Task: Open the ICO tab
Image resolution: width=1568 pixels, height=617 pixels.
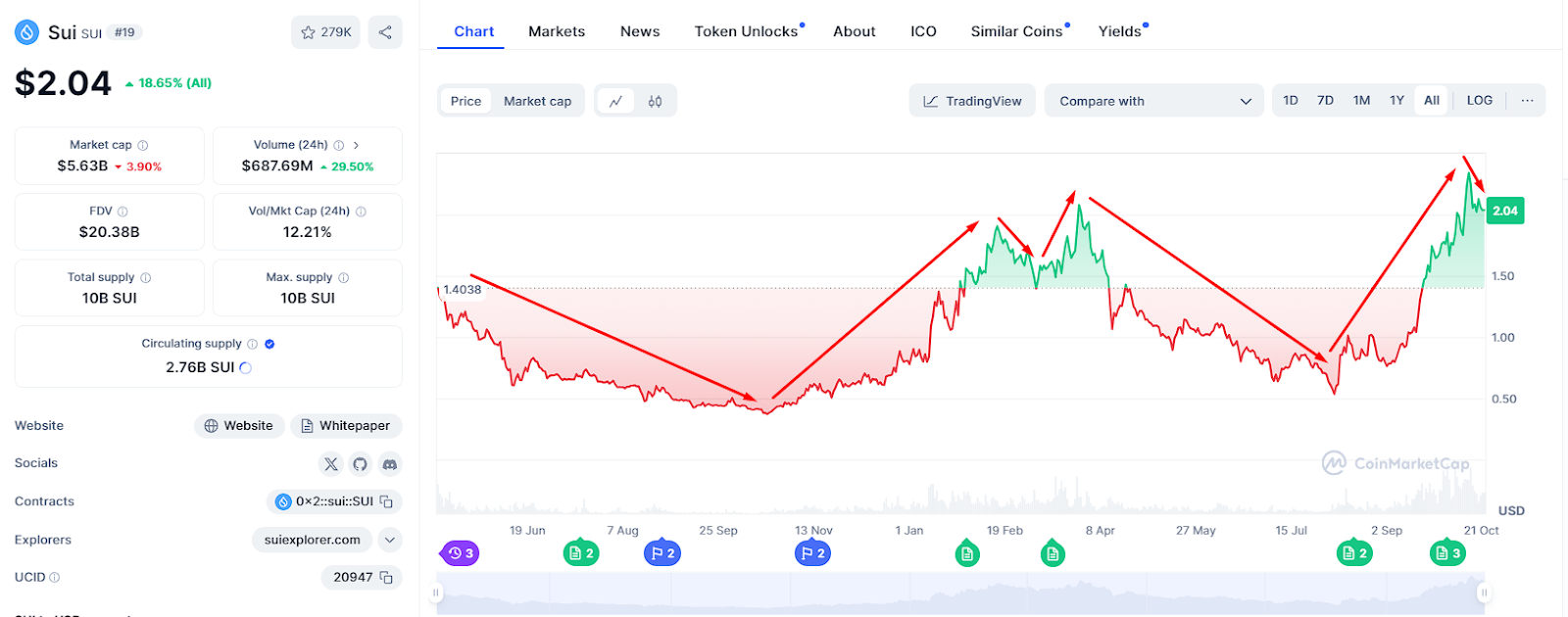Action: [923, 31]
